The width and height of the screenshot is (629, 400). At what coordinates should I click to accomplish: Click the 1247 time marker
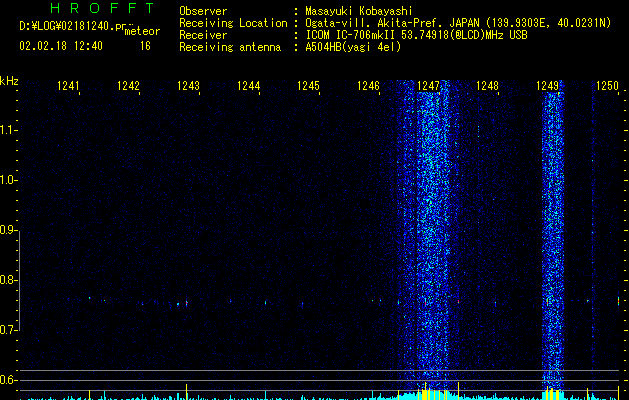[428, 85]
